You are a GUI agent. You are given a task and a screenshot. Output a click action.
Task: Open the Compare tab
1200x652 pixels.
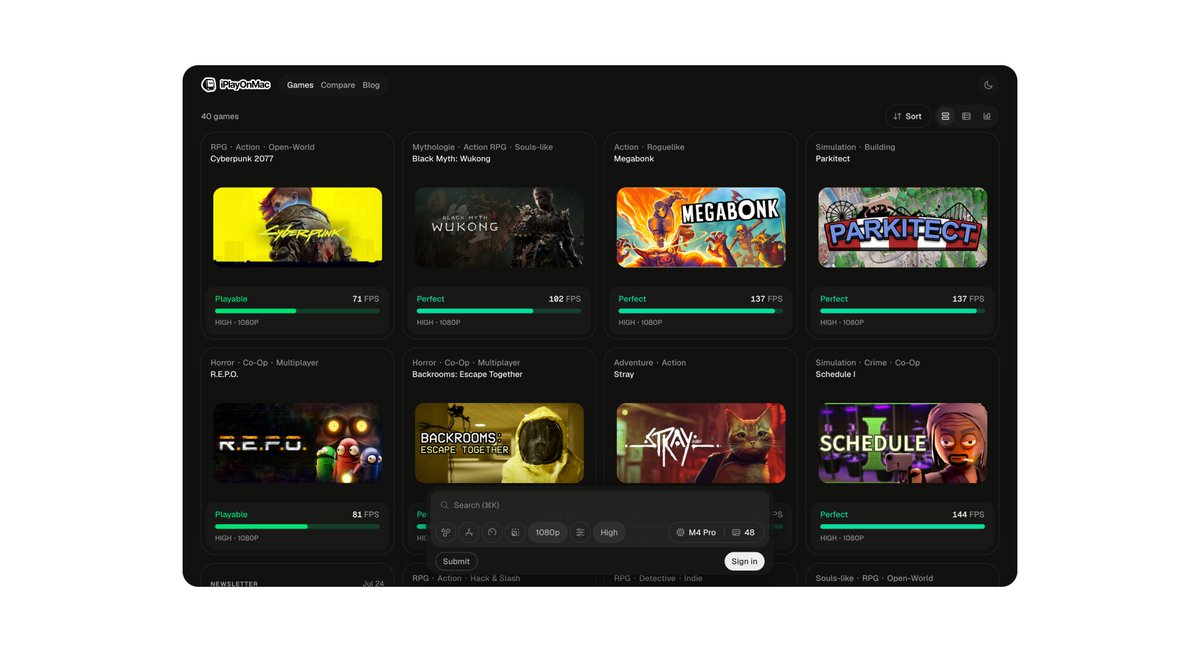pyautogui.click(x=338, y=85)
